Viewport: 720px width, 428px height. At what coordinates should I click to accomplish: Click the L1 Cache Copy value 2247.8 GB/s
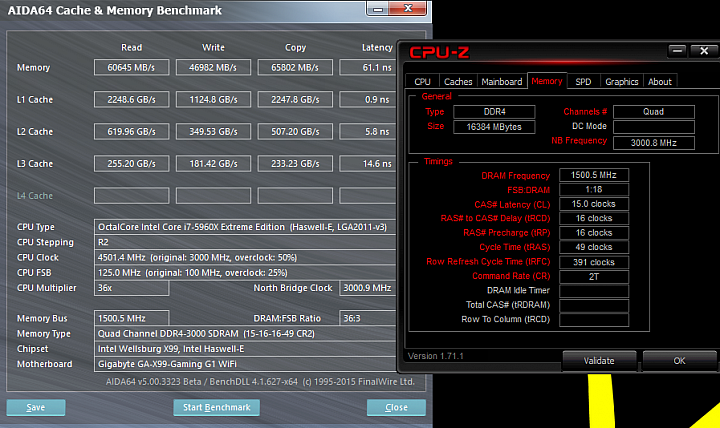pos(295,100)
